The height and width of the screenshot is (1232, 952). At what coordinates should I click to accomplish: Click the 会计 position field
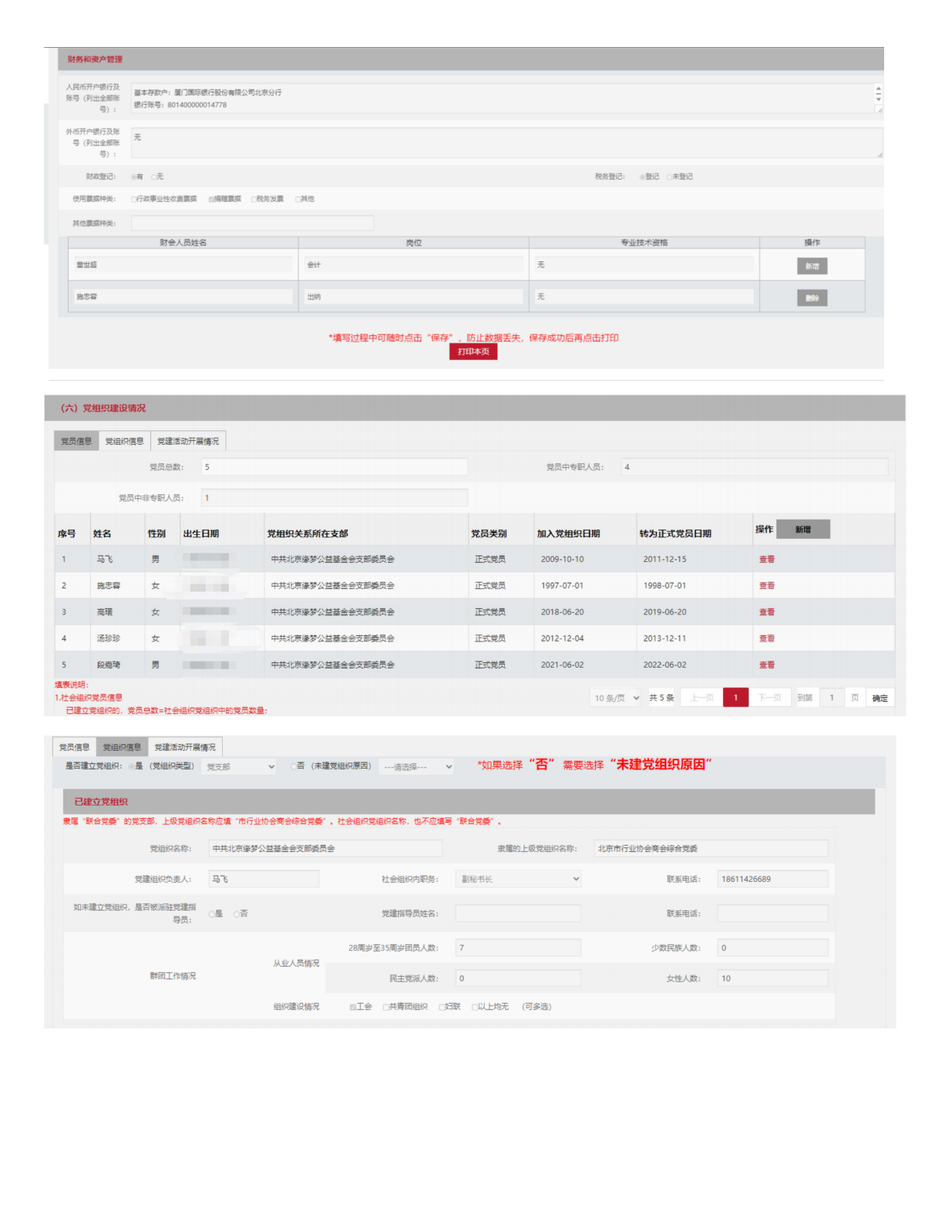[x=414, y=265]
